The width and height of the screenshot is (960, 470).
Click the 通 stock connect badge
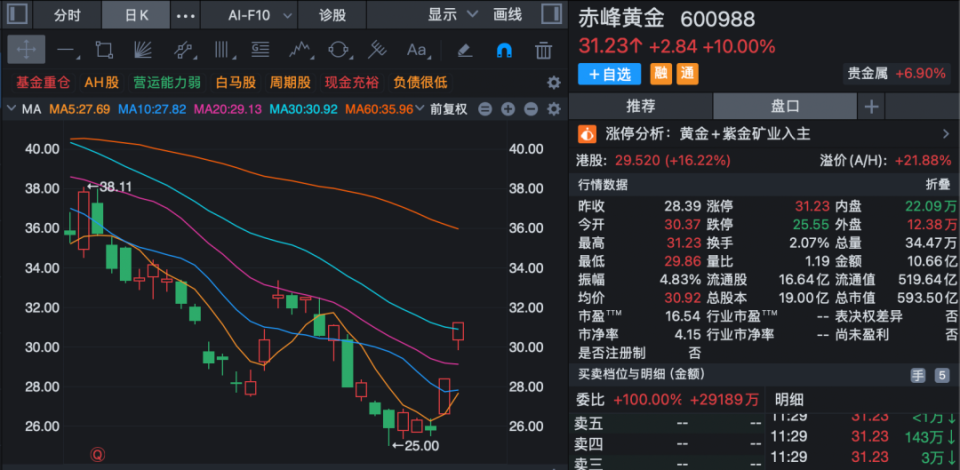click(688, 74)
